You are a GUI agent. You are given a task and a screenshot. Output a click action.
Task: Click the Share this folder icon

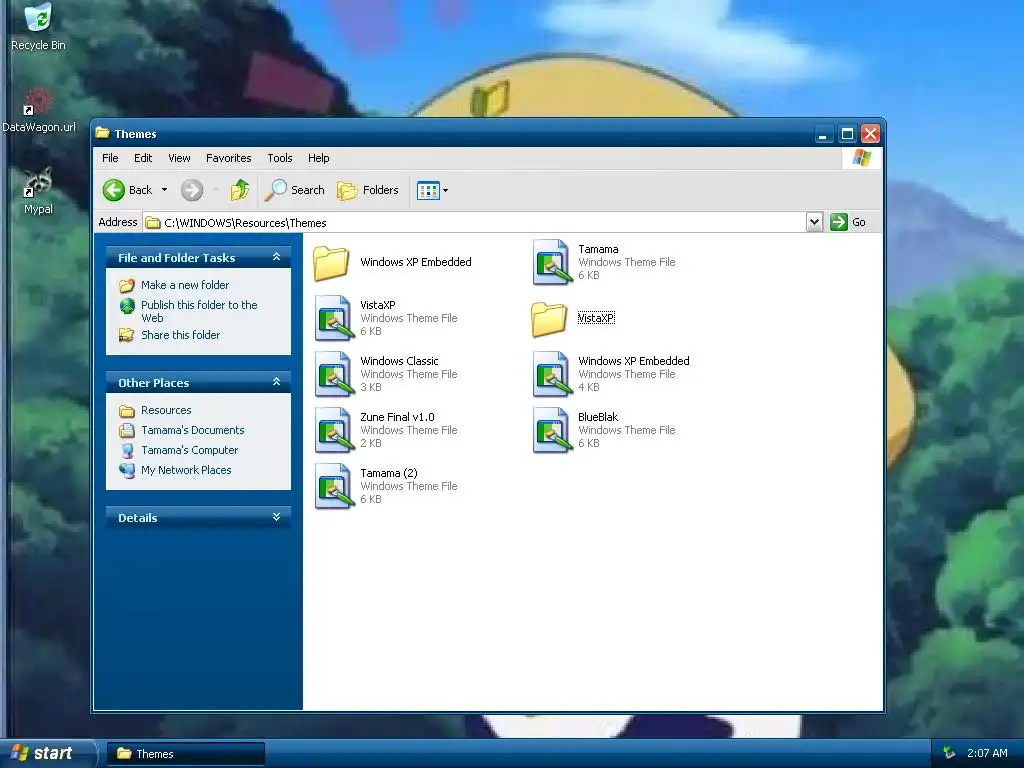(127, 335)
